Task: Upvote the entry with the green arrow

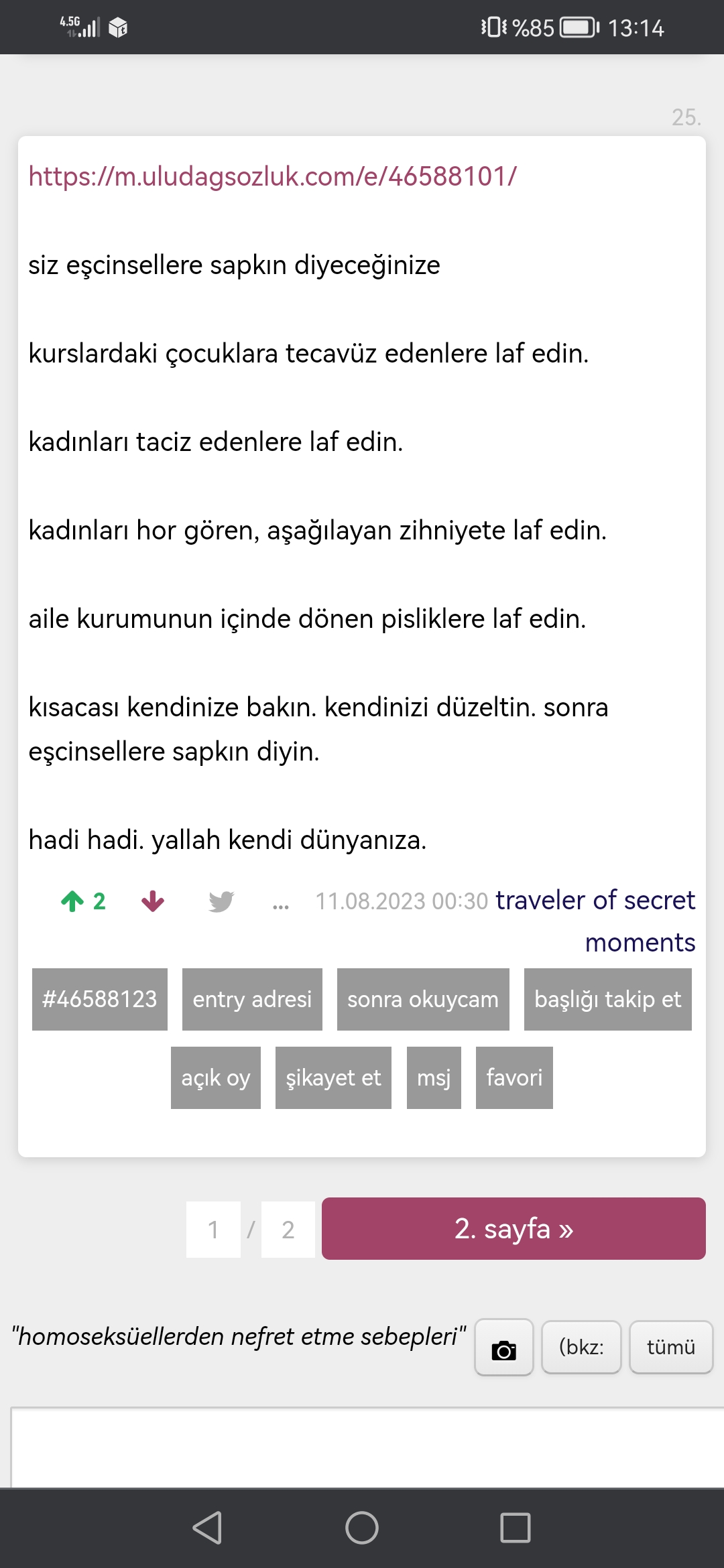Action: coord(72,901)
